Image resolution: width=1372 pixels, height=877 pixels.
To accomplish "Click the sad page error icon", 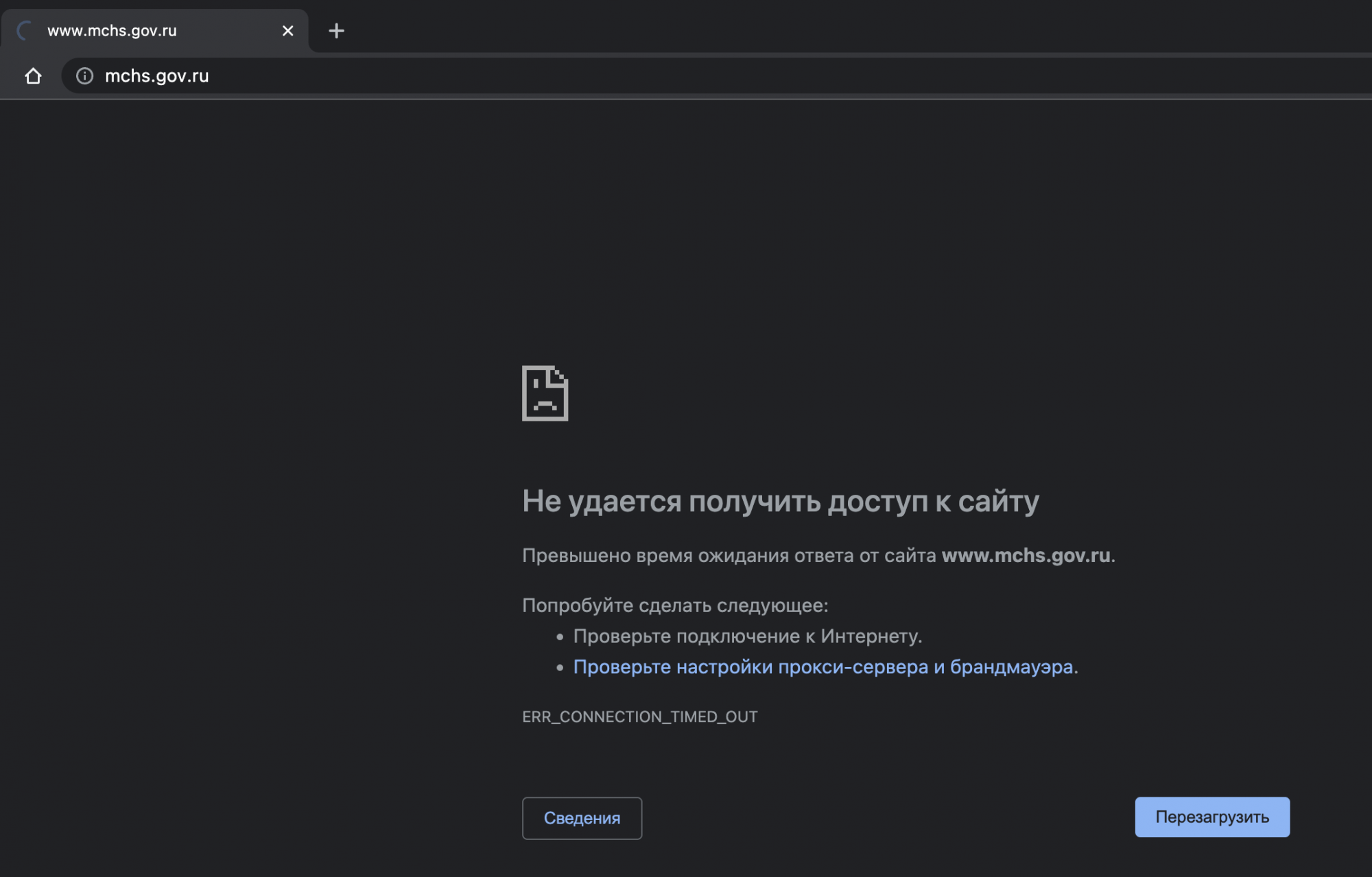I will [x=545, y=393].
